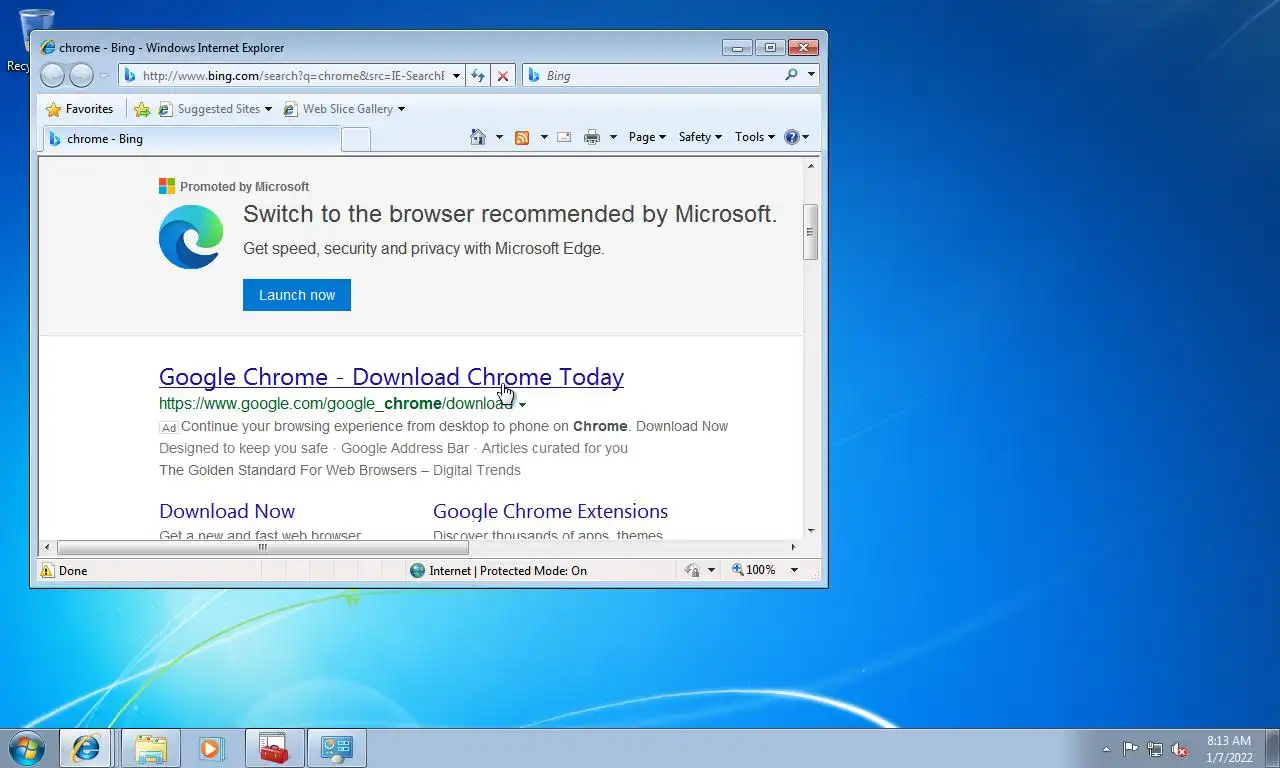The height and width of the screenshot is (768, 1280).
Task: Open the recent pages dropdown arrow
Action: coord(103,76)
